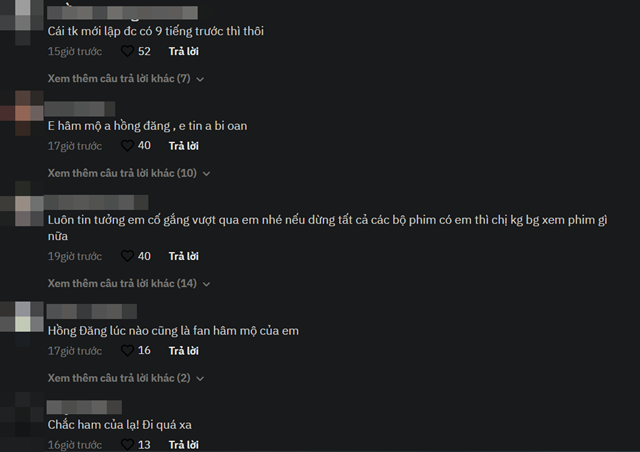This screenshot has width=640, height=452.
Task: Like the comment with 16 likes
Action: pyautogui.click(x=127, y=350)
